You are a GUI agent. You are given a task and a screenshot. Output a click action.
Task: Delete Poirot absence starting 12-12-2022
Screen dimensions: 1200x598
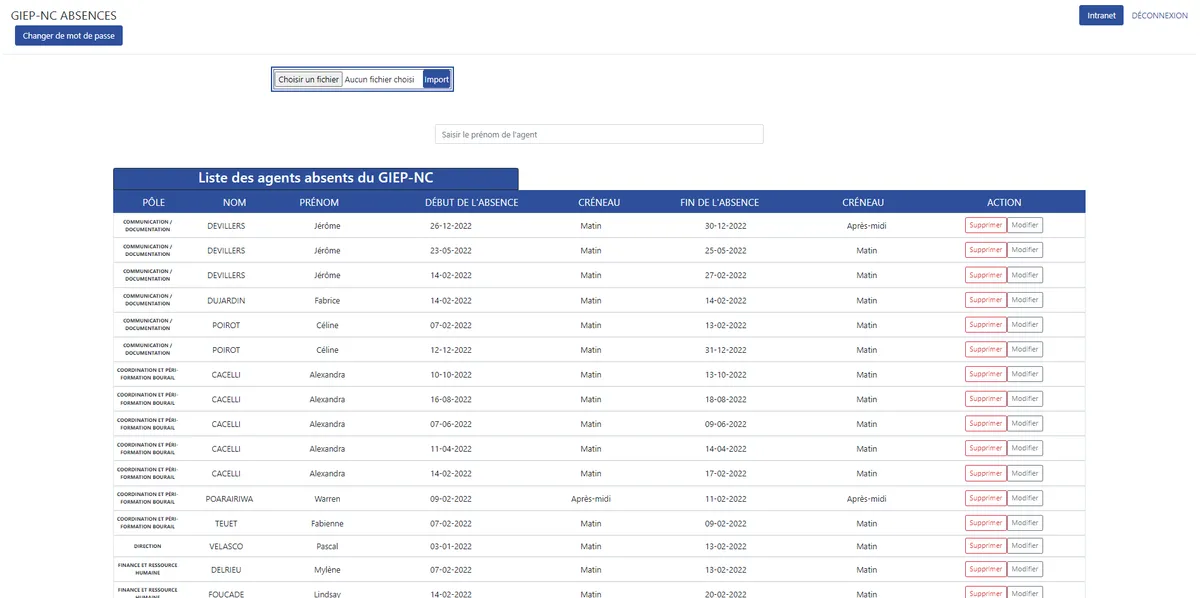click(985, 349)
